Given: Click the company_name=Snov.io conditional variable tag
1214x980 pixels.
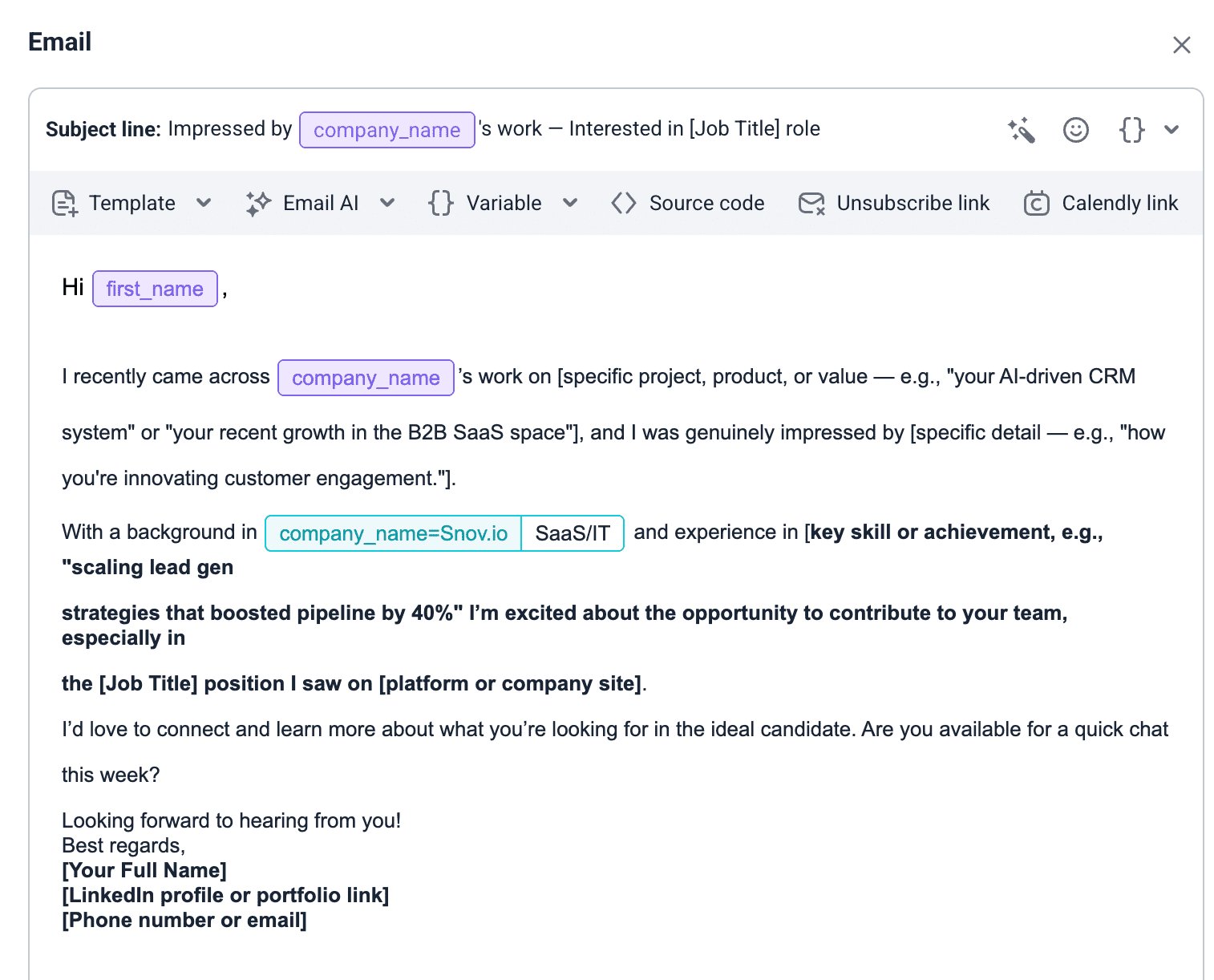Looking at the screenshot, I should pyautogui.click(x=393, y=533).
